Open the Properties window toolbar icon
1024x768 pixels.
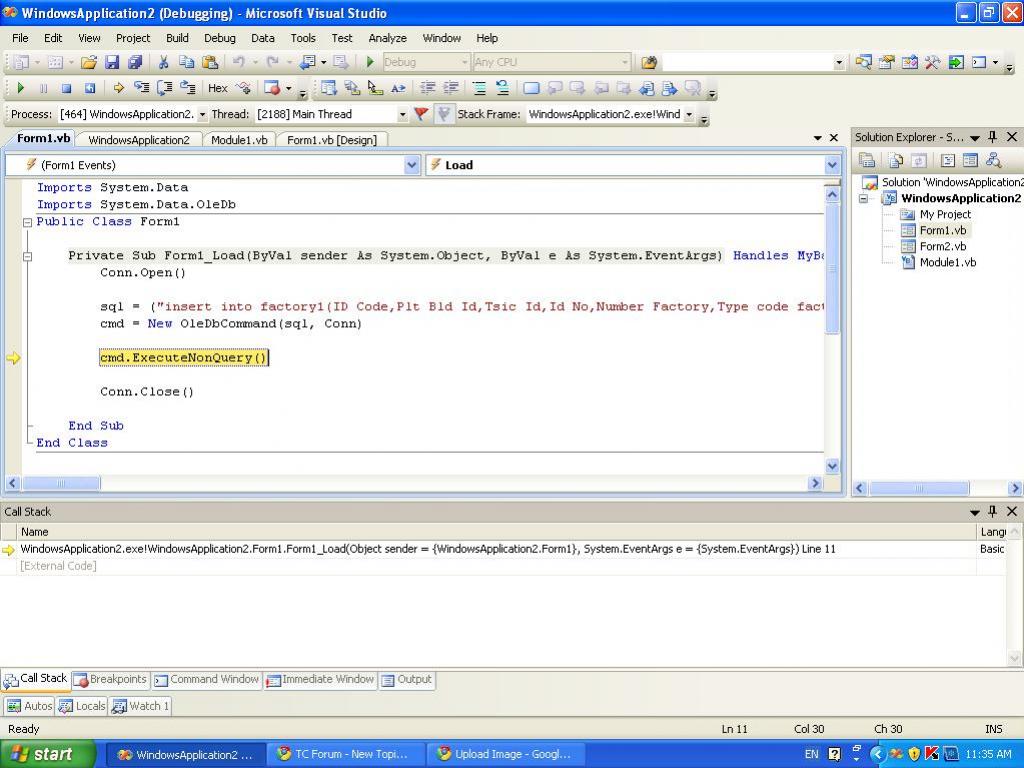click(886, 62)
